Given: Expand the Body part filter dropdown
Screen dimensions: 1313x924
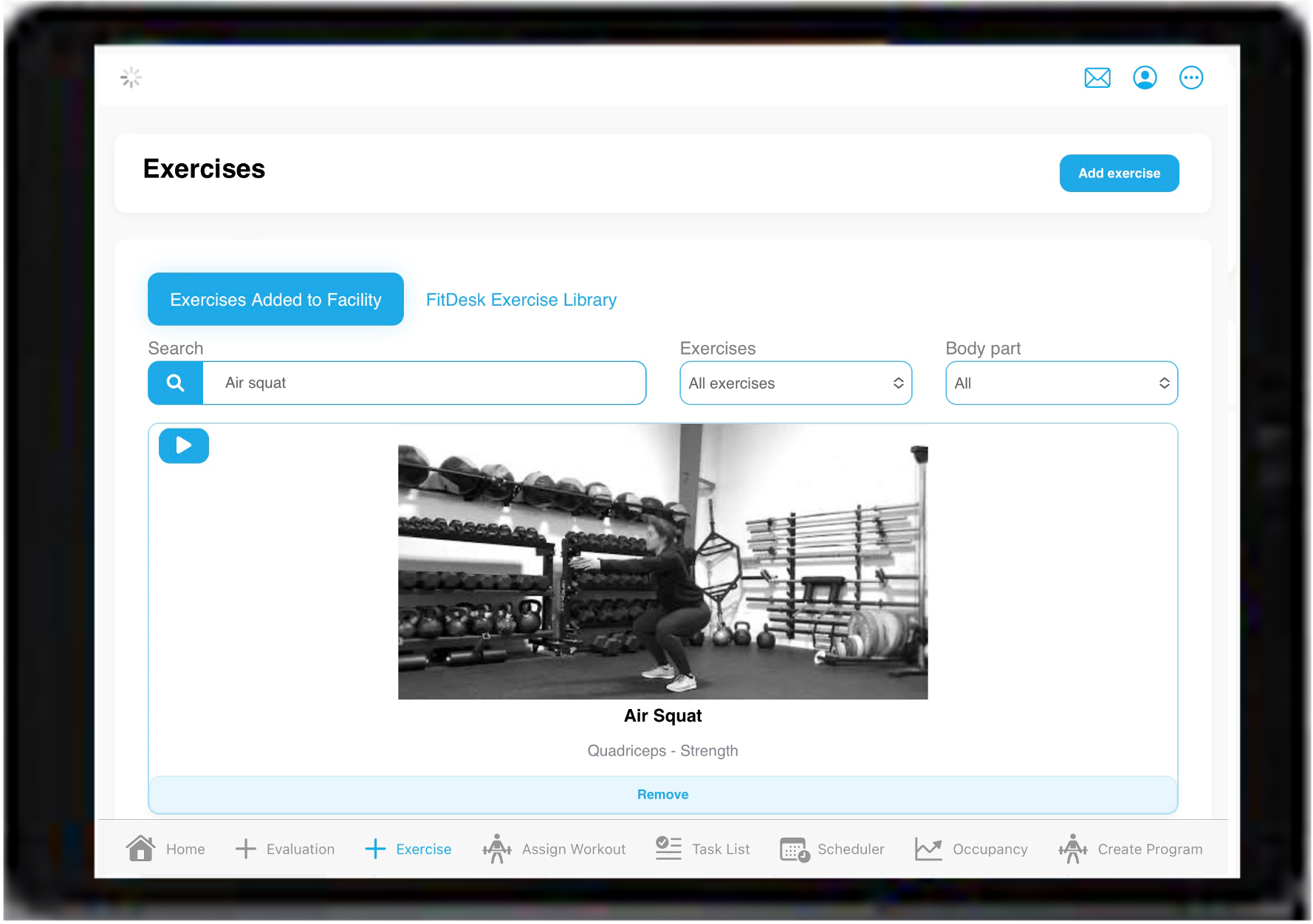Looking at the screenshot, I should pyautogui.click(x=1061, y=383).
